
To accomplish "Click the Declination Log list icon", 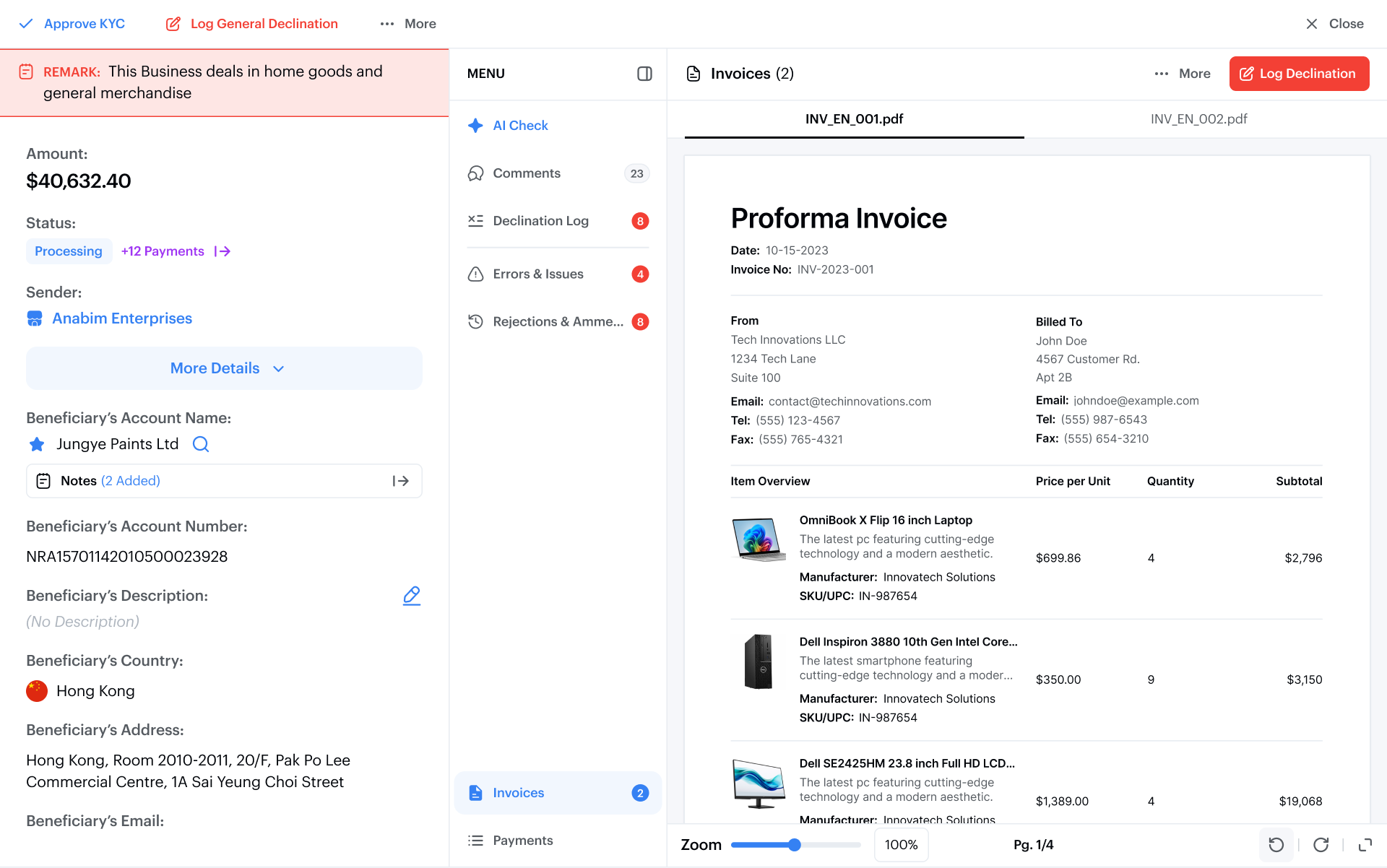I will 475,221.
